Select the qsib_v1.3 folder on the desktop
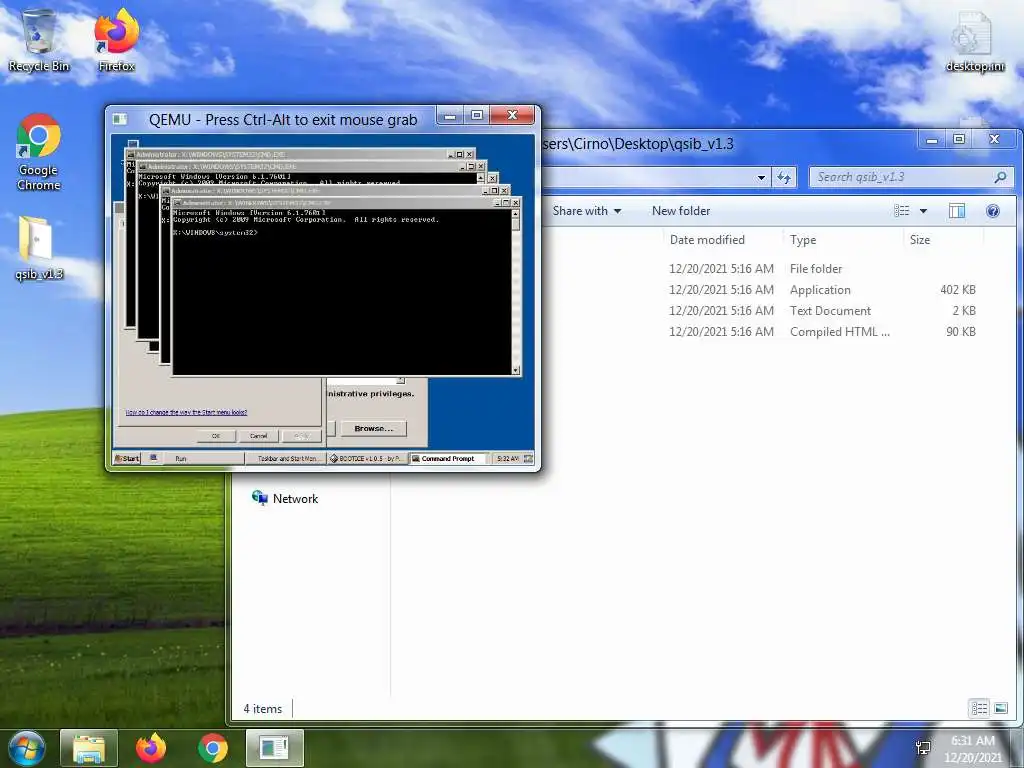 (x=39, y=248)
